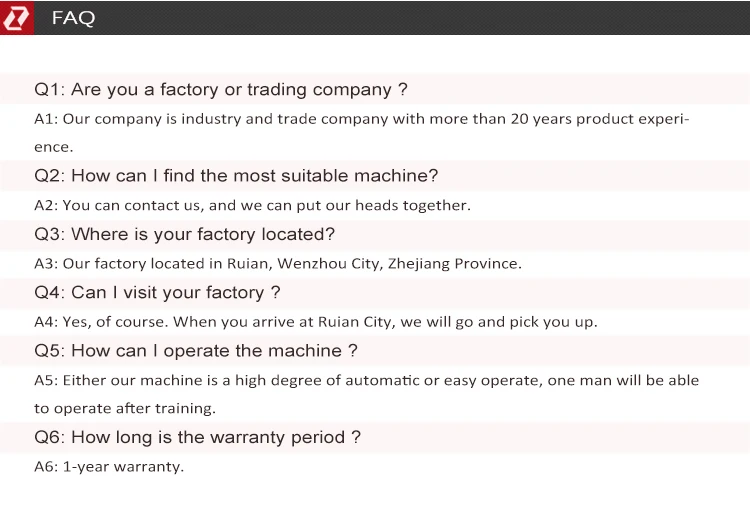Click the red logo icon in the header

[17, 18]
